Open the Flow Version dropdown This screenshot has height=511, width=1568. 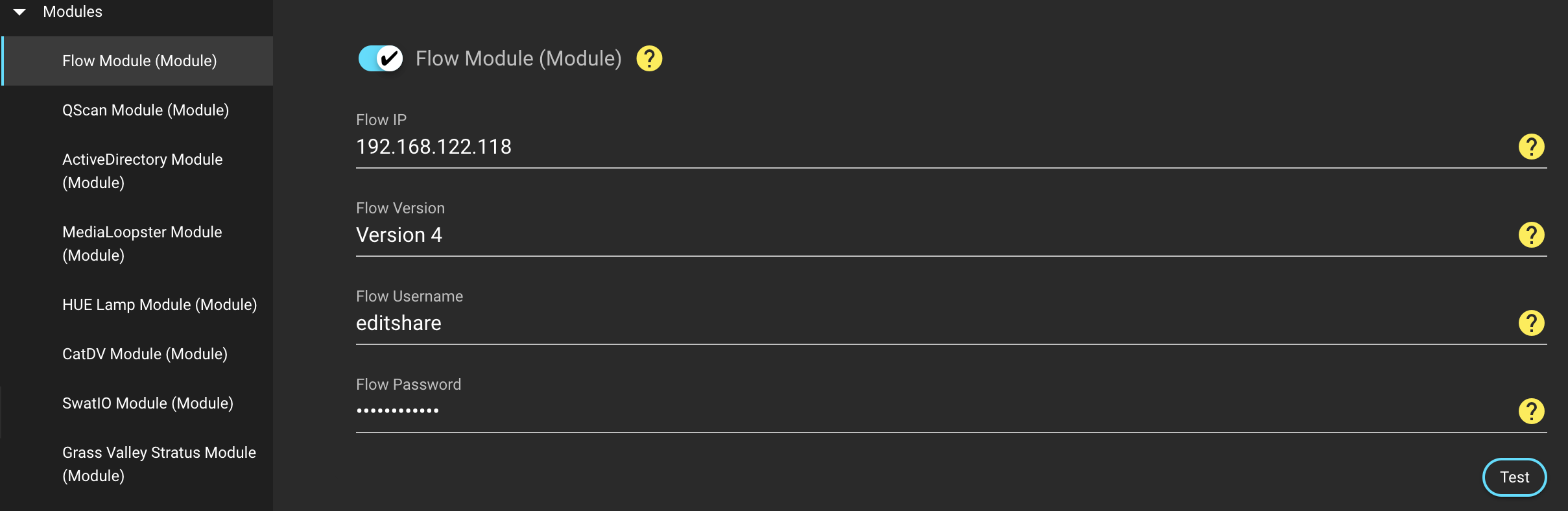[908, 235]
